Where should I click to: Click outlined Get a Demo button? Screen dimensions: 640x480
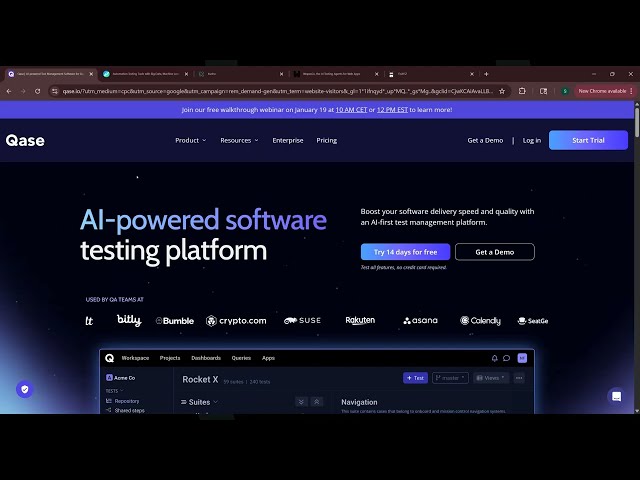click(x=495, y=252)
